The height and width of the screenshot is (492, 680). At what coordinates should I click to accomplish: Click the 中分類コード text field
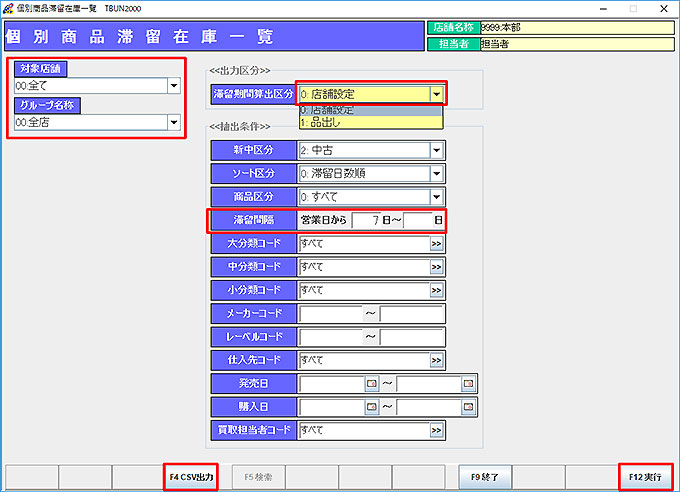coord(364,267)
